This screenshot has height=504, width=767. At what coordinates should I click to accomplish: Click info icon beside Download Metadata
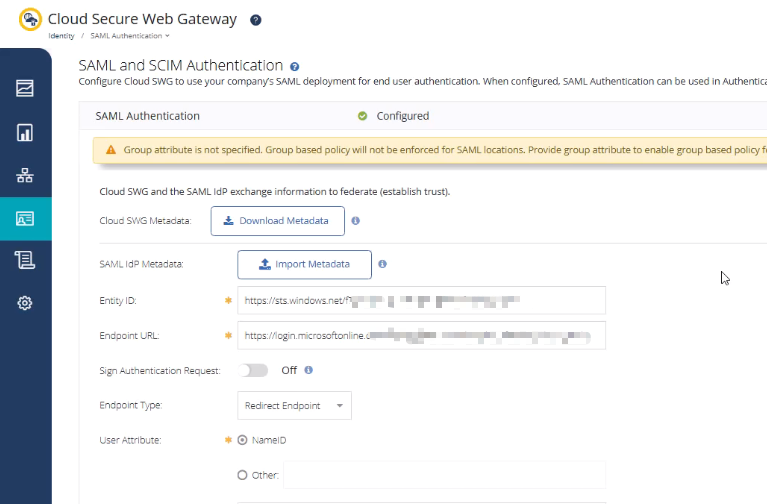356,221
